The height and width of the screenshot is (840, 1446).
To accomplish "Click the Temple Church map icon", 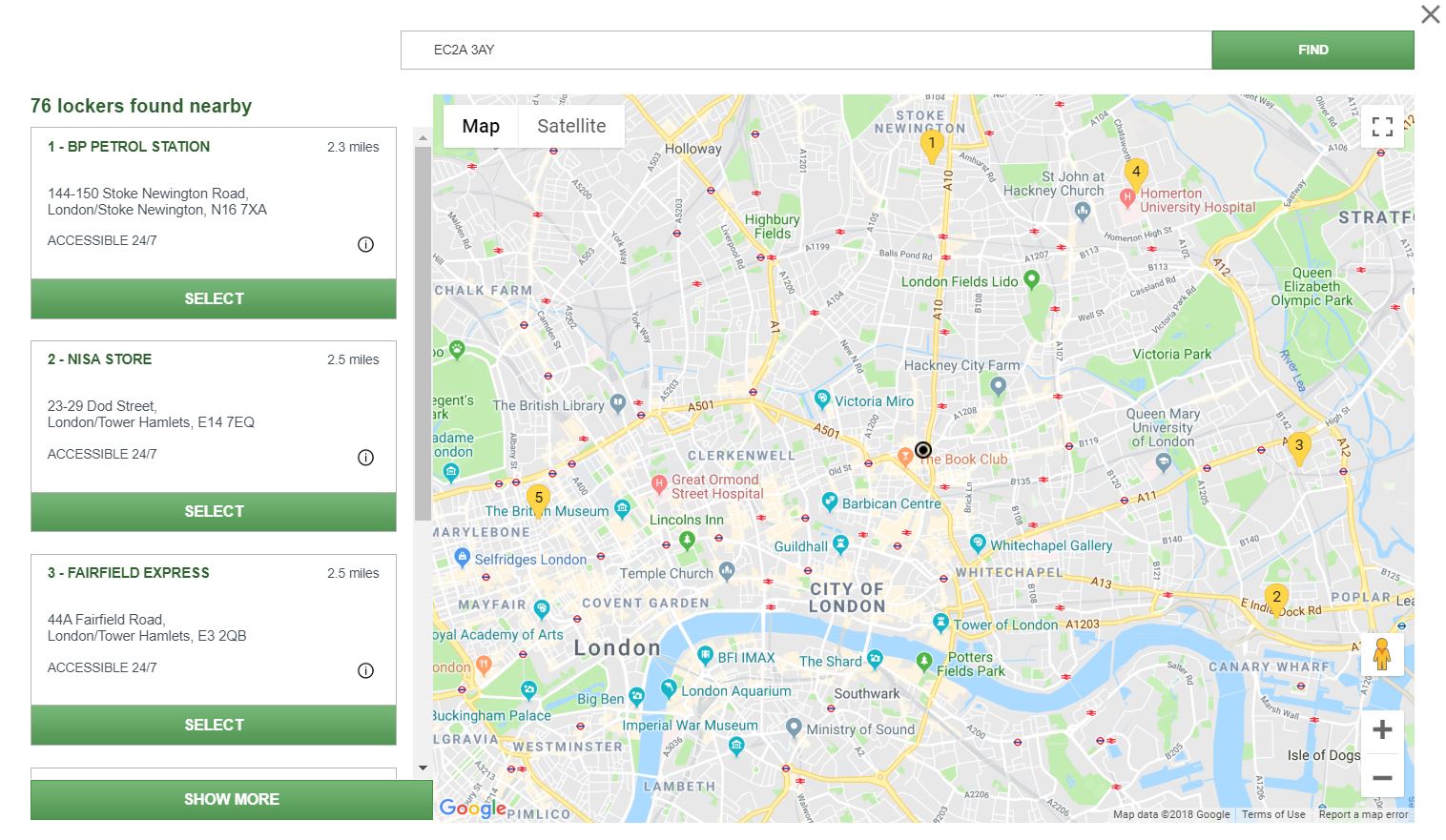I will pyautogui.click(x=727, y=571).
